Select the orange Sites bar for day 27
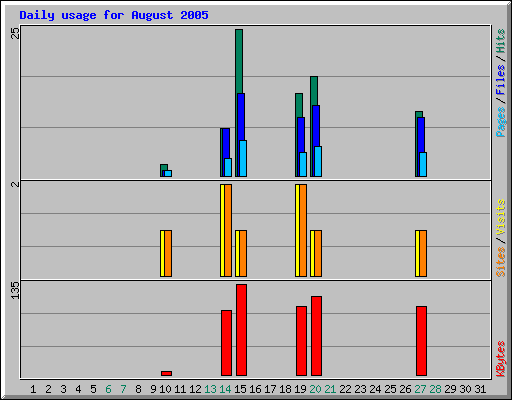The image size is (512, 400). 423,253
